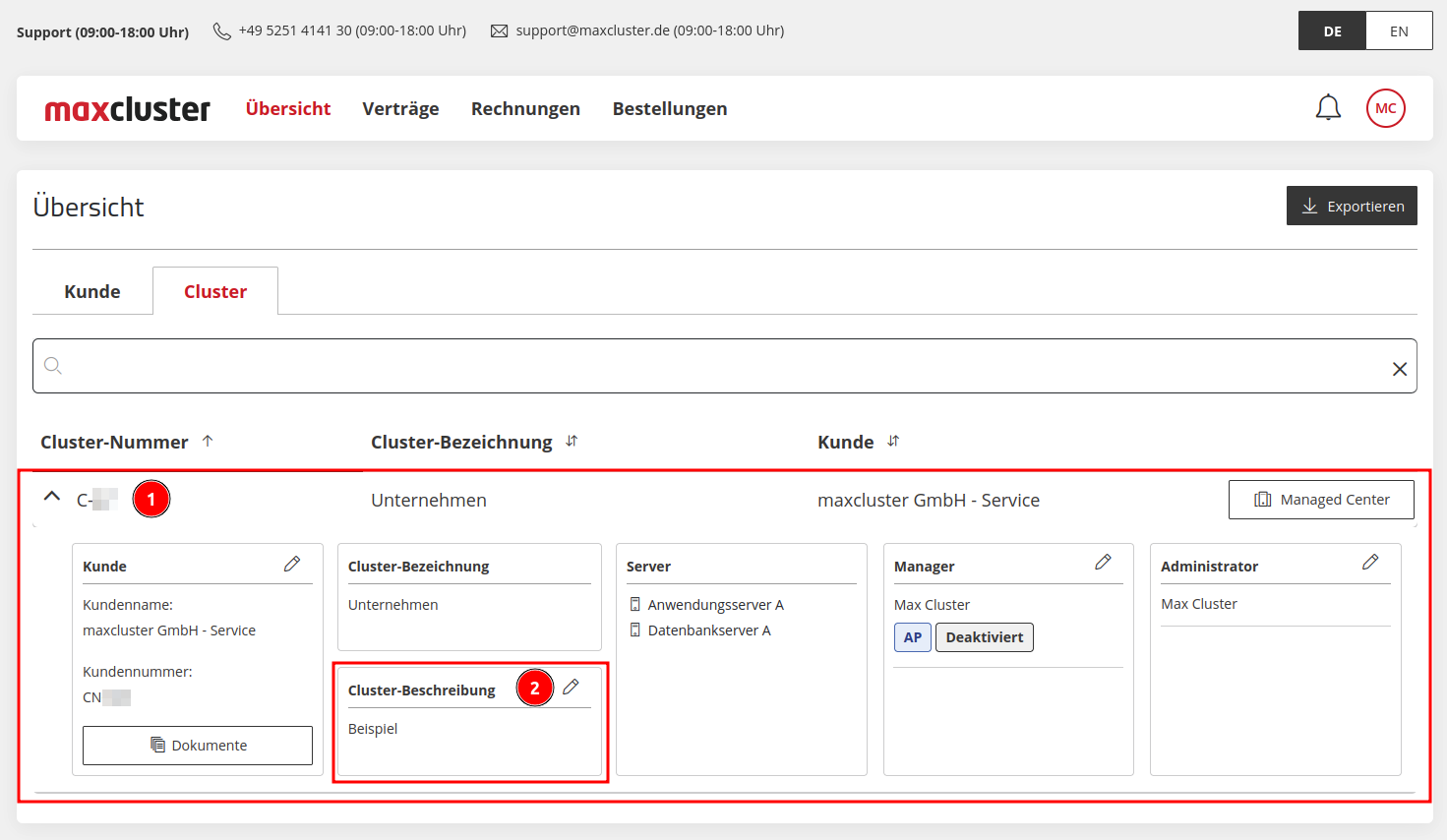
Task: Sort by Cluster-Bezeichnung arrows icon
Action: pyautogui.click(x=572, y=441)
